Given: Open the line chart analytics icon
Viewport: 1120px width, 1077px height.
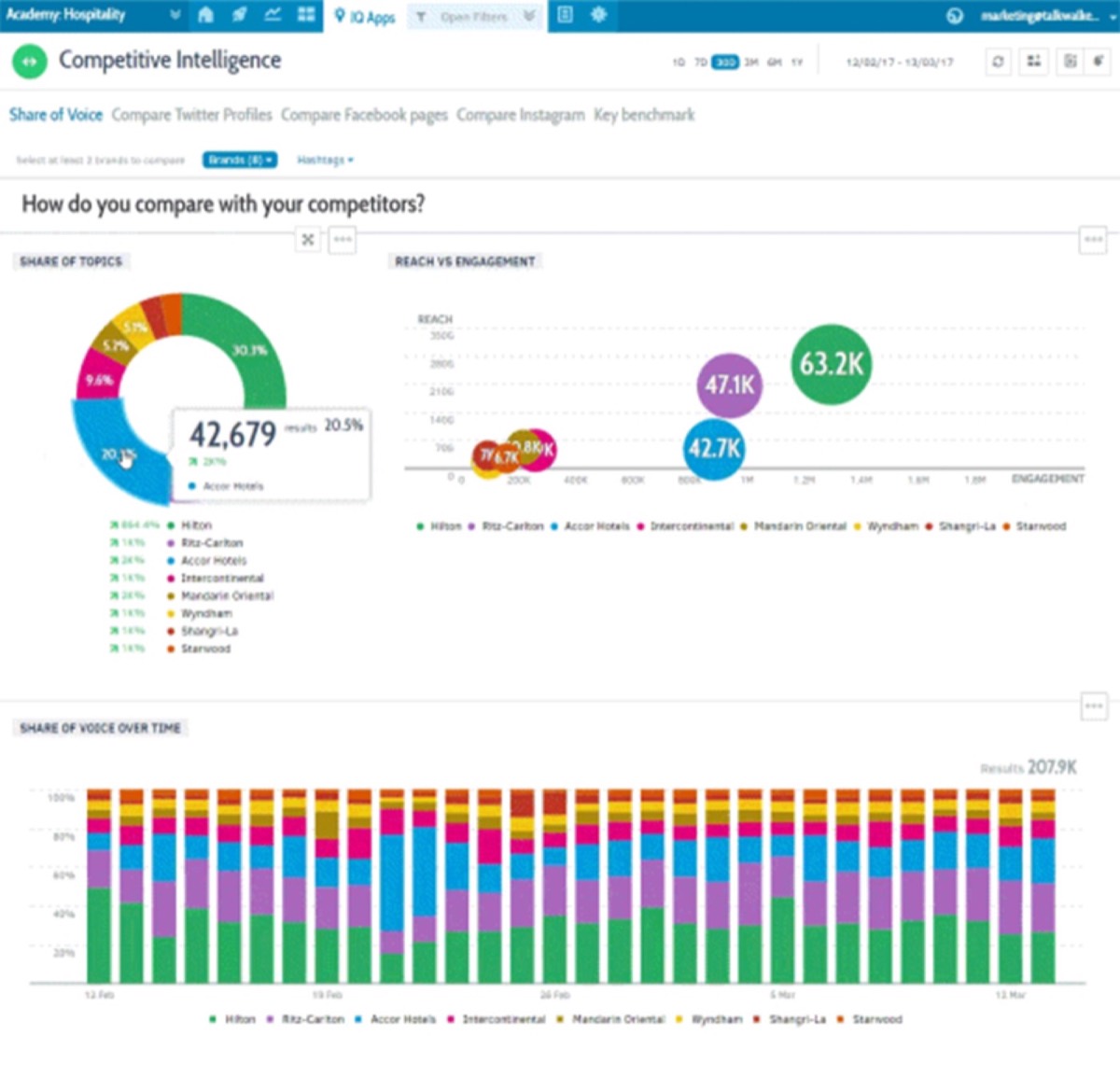Looking at the screenshot, I should coord(273,15).
